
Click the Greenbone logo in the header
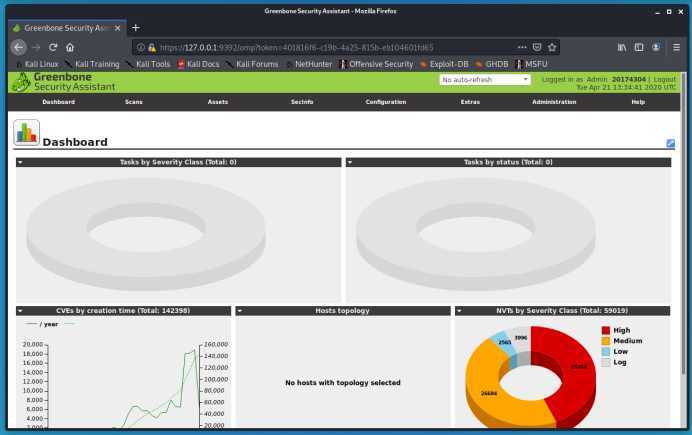pyautogui.click(x=64, y=82)
